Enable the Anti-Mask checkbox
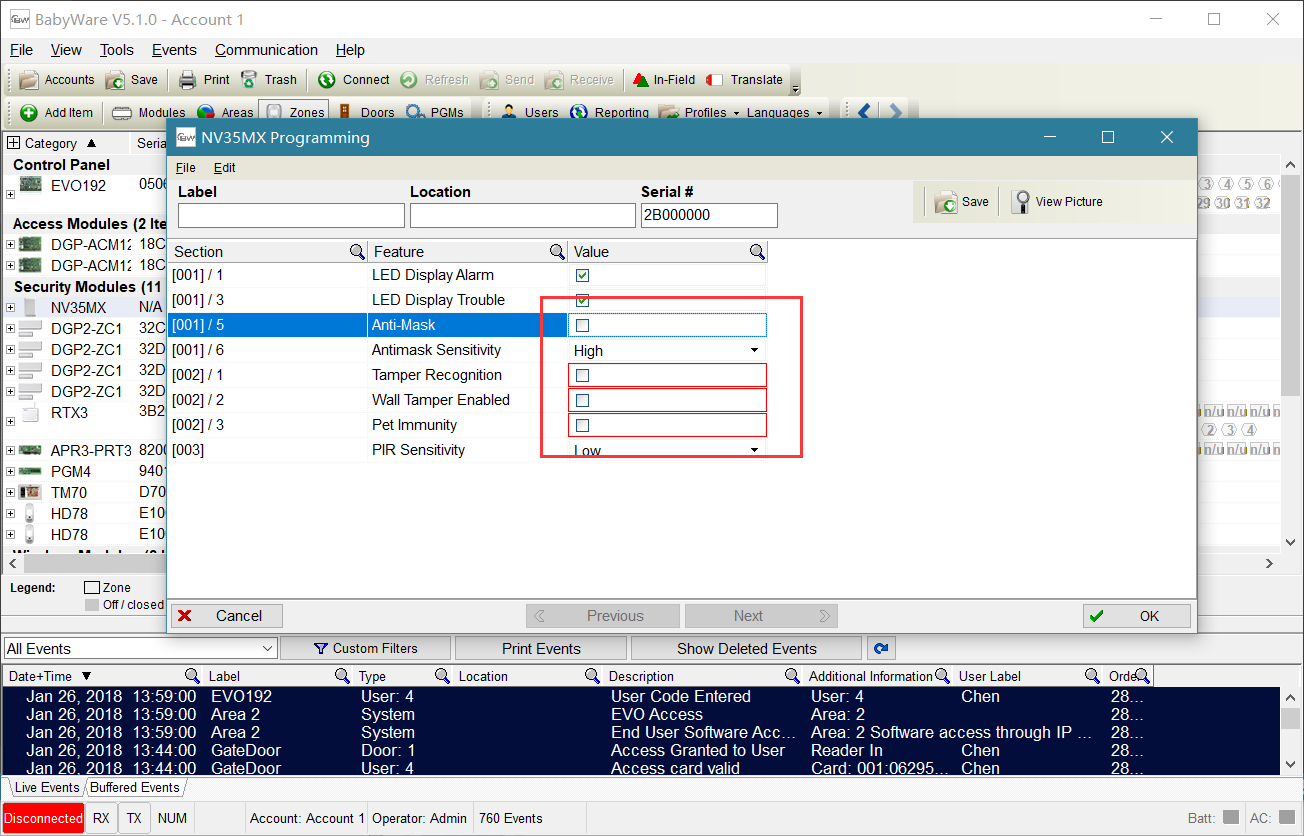This screenshot has height=836, width=1304. tap(583, 325)
